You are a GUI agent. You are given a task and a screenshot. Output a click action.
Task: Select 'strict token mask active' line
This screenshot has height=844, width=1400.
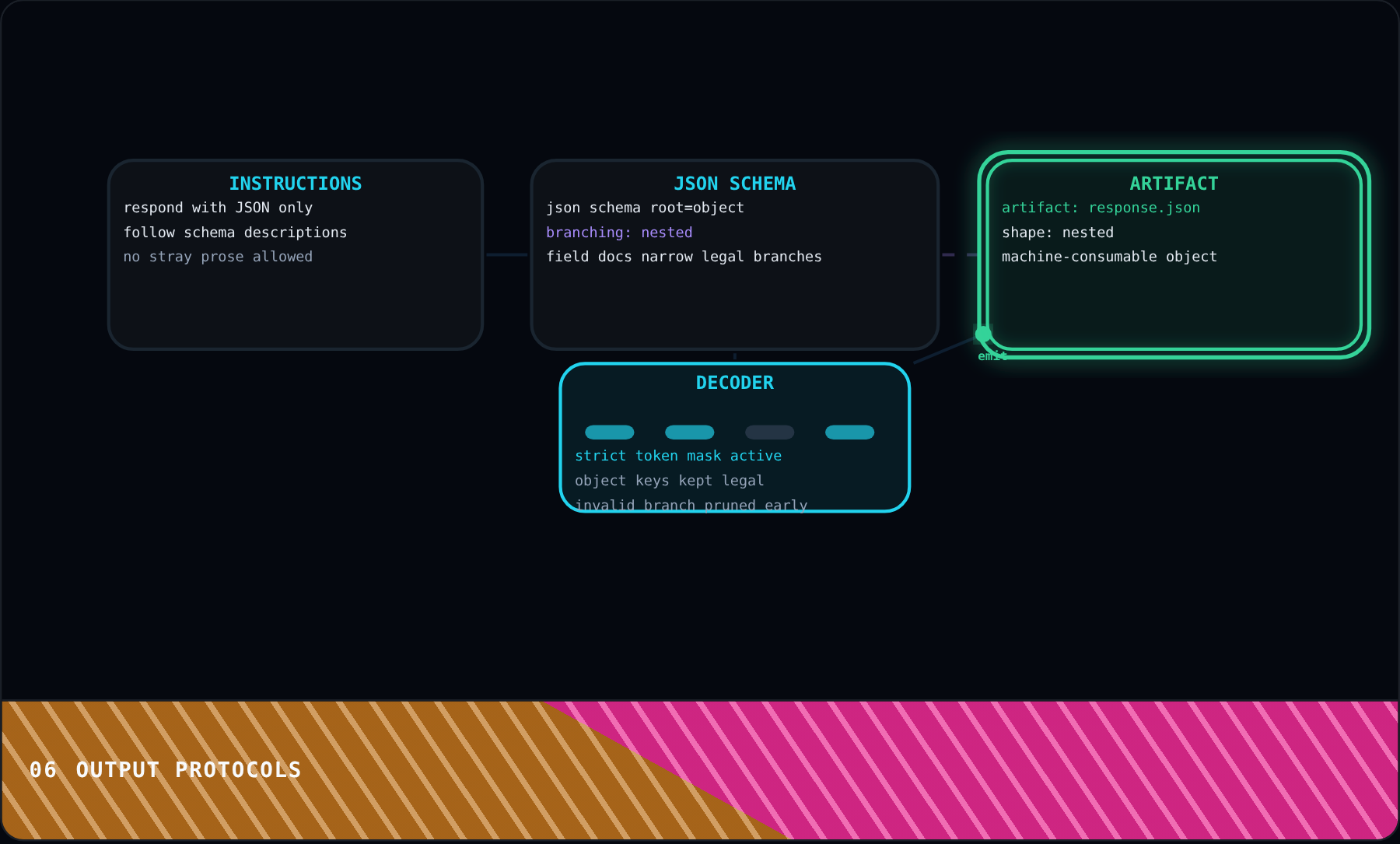(x=678, y=456)
